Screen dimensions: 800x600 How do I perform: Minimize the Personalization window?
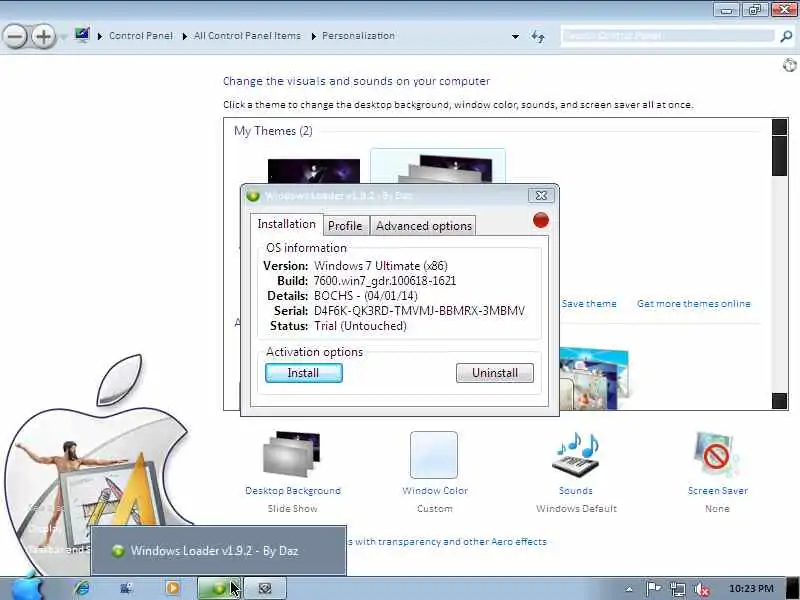727,10
